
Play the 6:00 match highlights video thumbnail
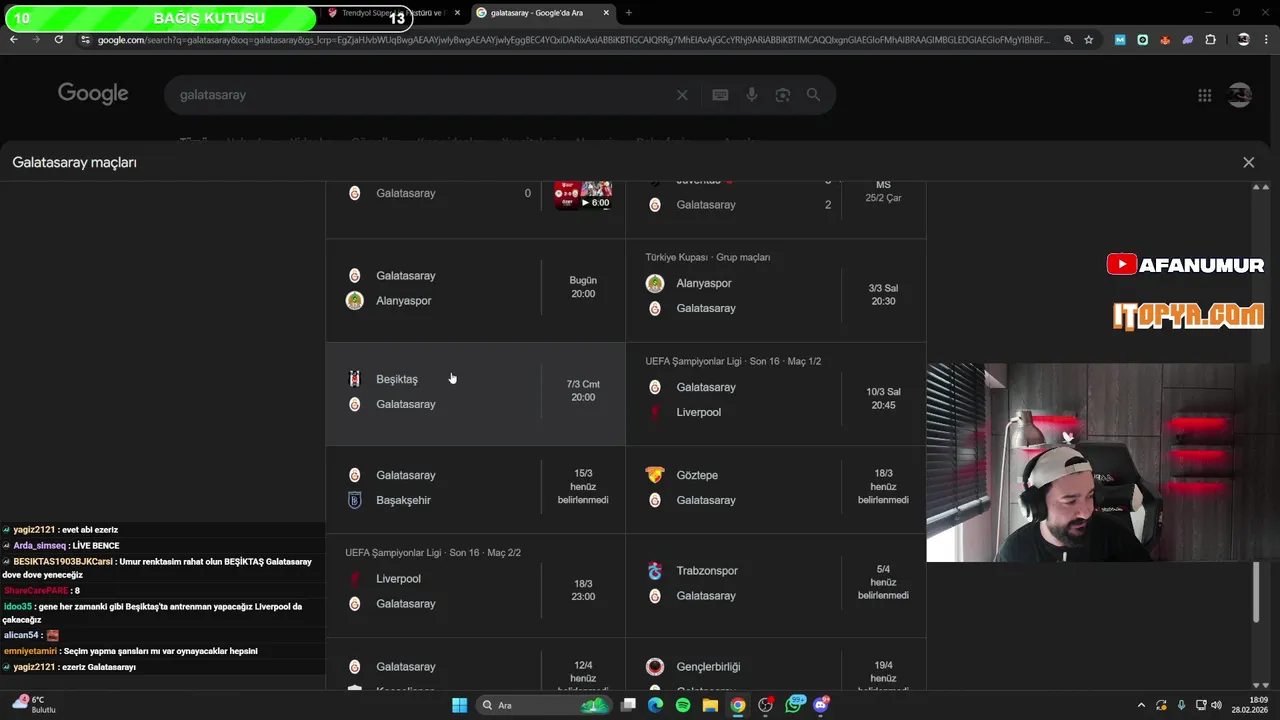(x=583, y=195)
